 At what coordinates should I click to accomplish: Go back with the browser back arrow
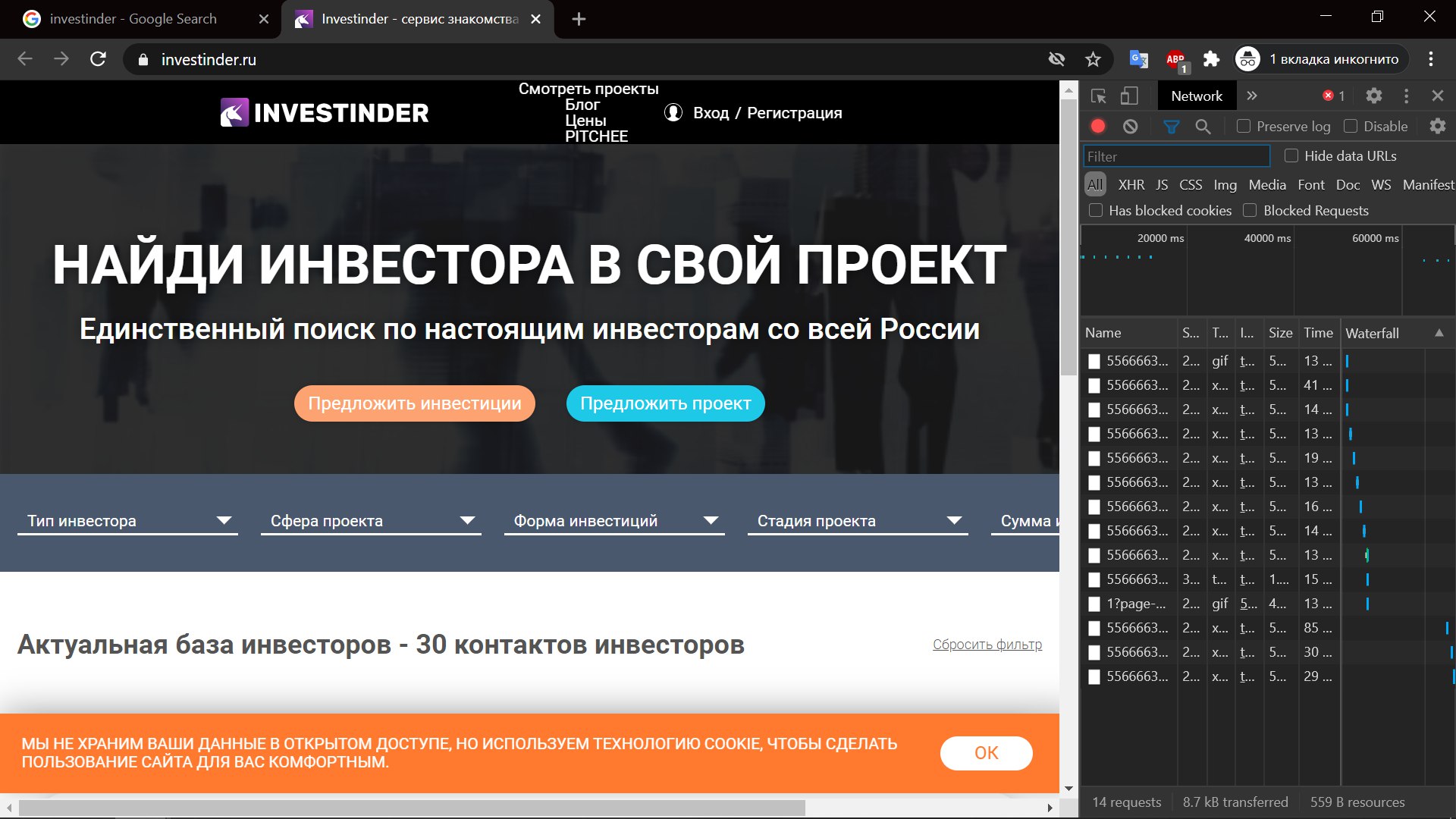pyautogui.click(x=25, y=59)
